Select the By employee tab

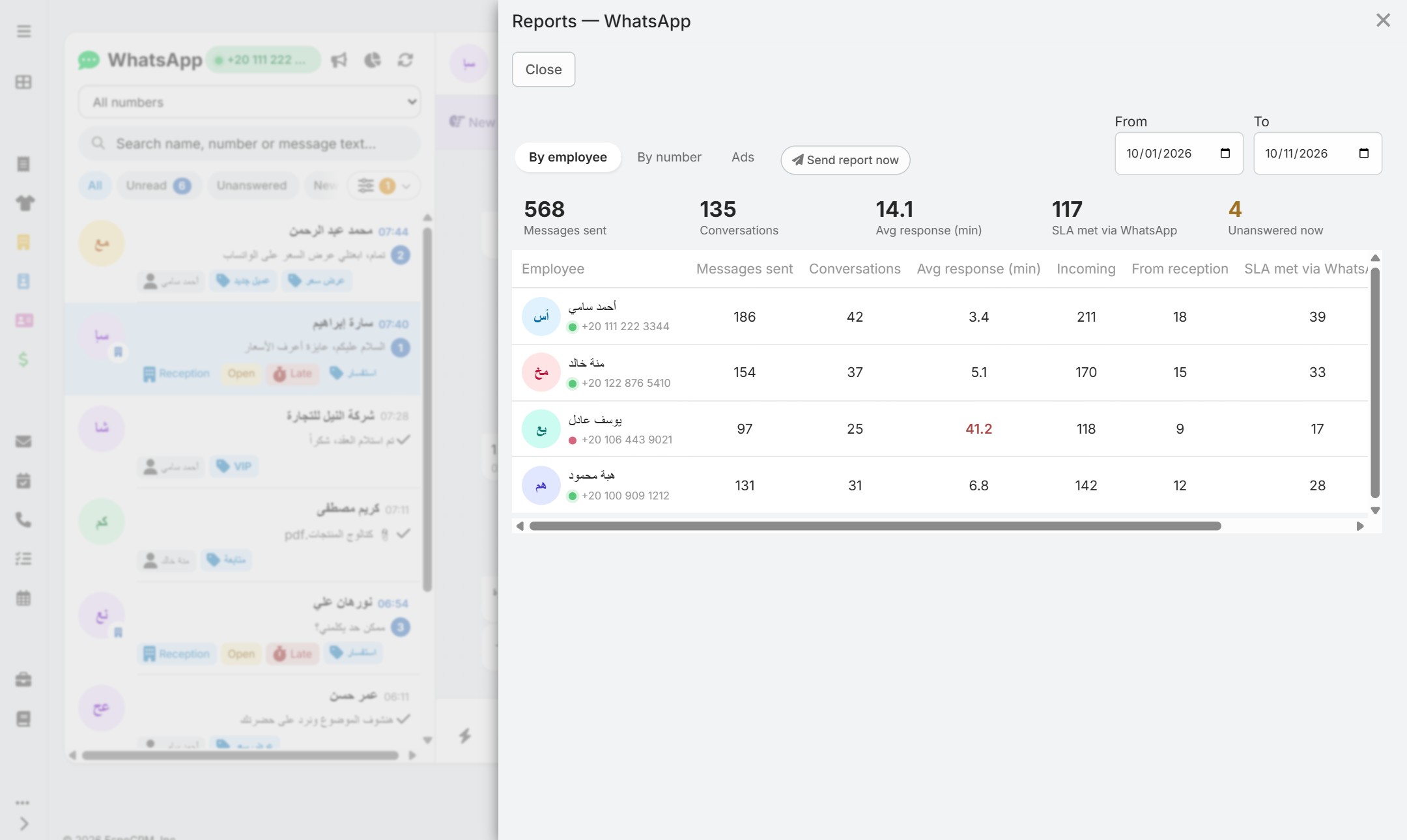(x=567, y=157)
